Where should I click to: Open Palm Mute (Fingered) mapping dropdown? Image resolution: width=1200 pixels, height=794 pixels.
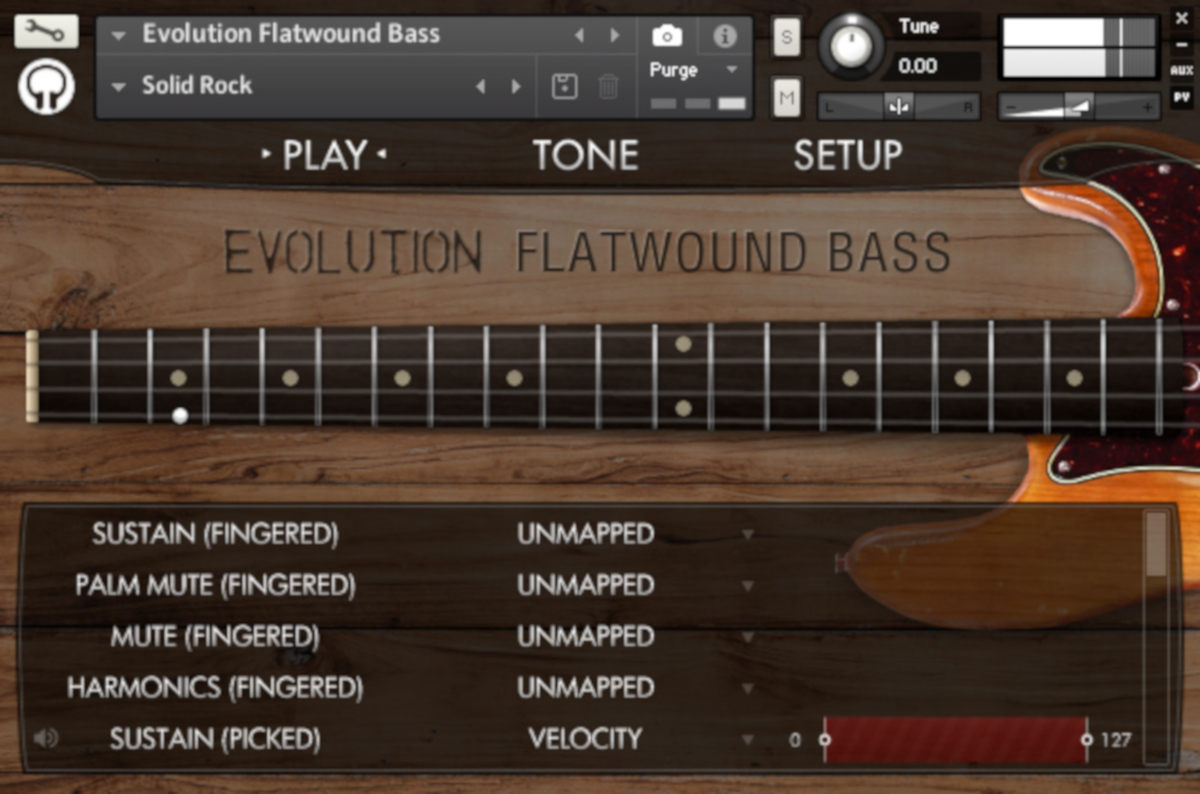point(747,586)
